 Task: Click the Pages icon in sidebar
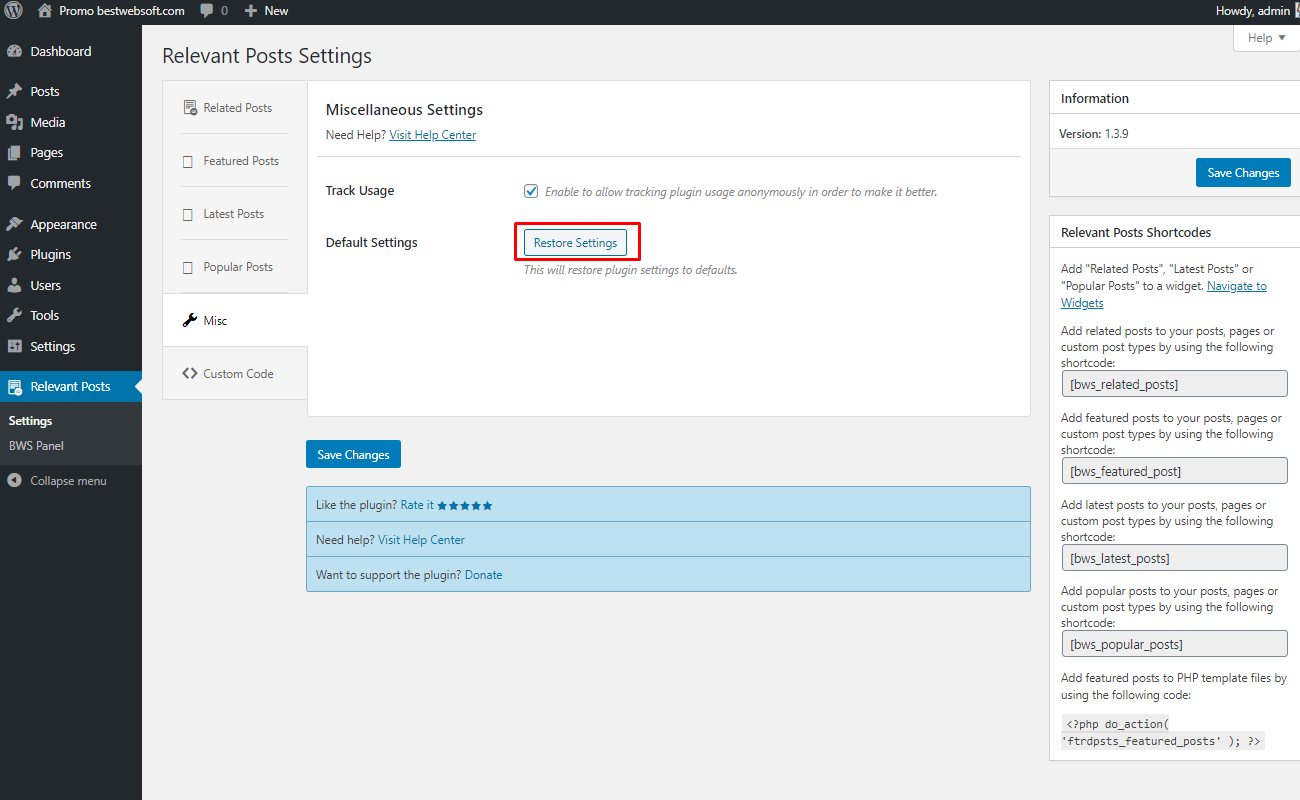coord(14,153)
